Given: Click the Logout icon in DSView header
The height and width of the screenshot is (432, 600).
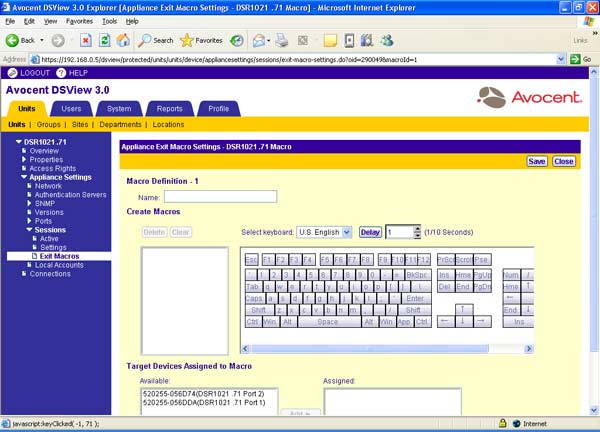Looking at the screenshot, I should coord(13,73).
